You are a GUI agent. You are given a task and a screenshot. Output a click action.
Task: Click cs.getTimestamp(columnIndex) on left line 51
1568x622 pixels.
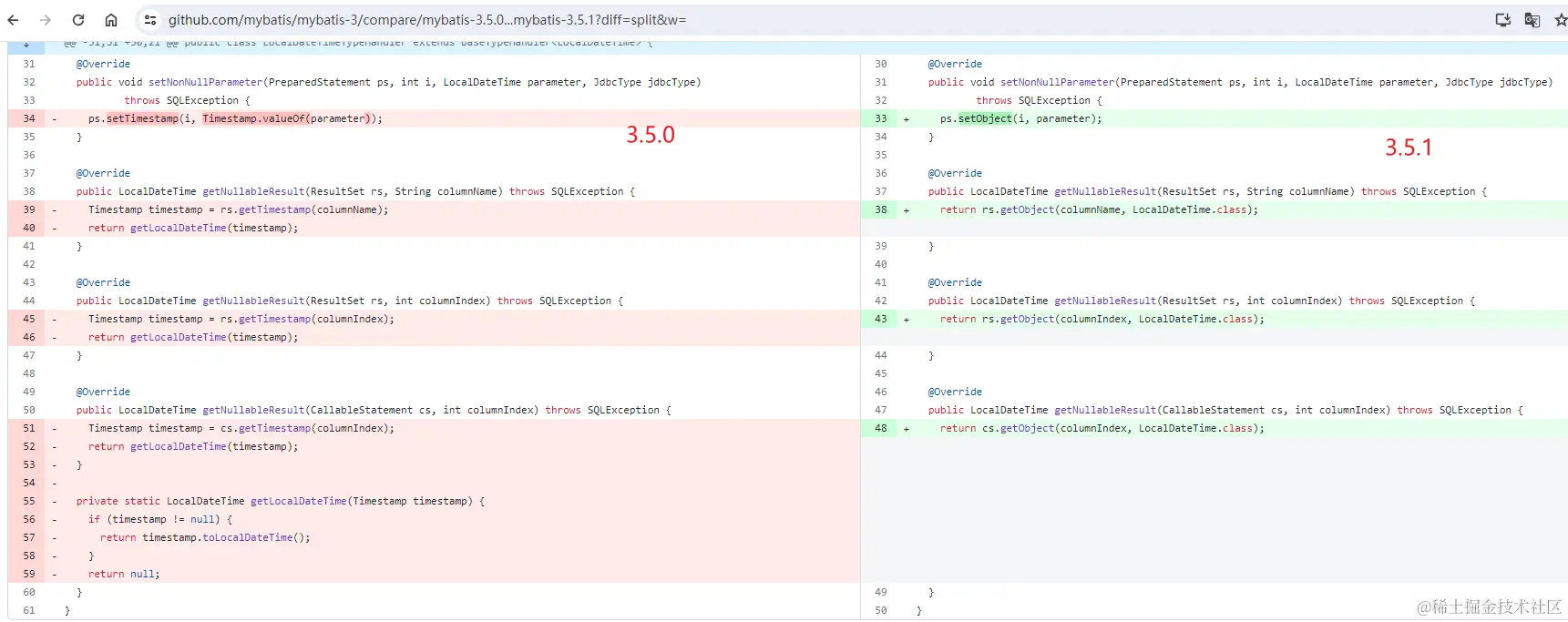pyautogui.click(x=307, y=428)
